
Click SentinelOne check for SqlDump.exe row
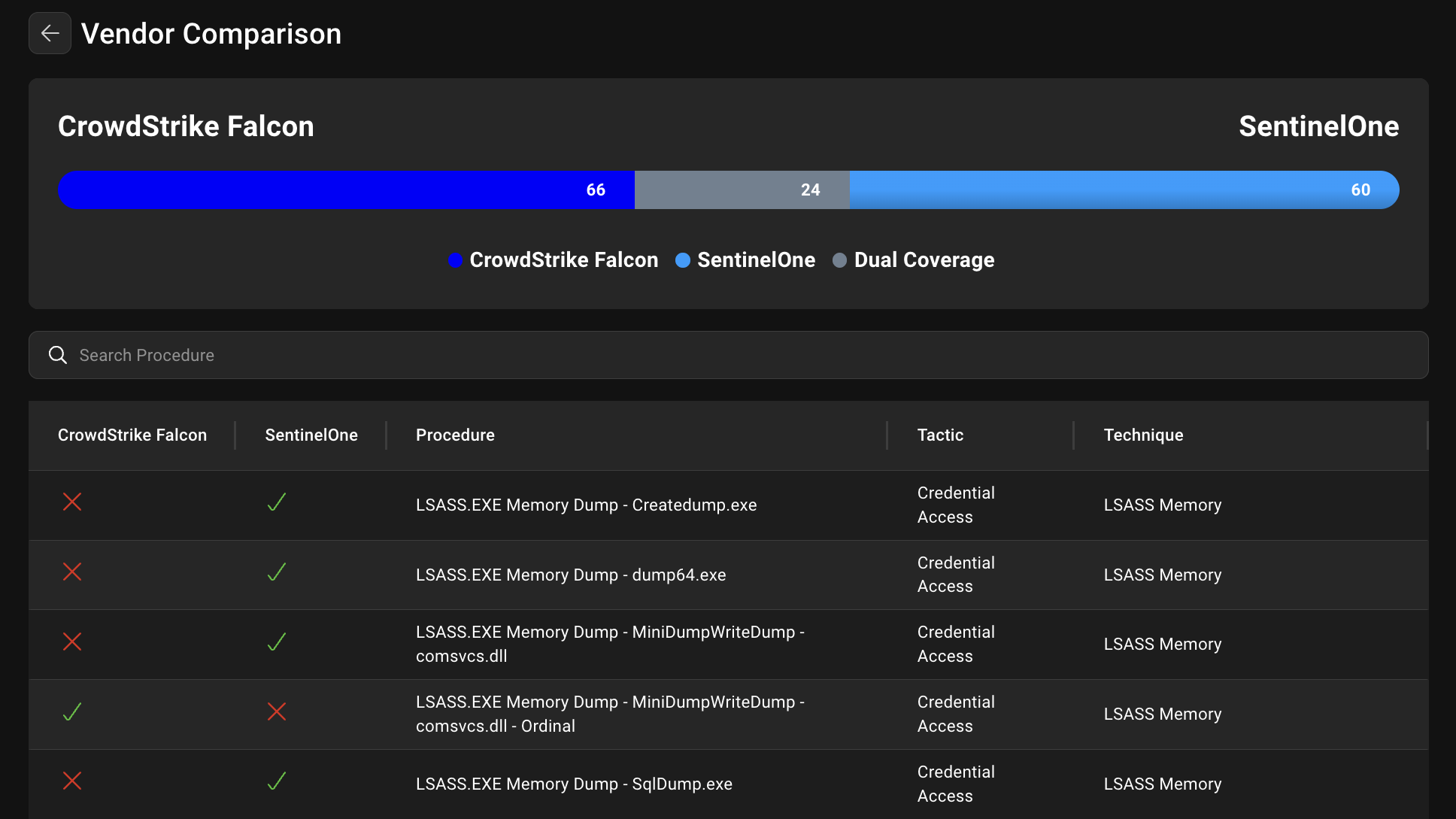point(277,781)
